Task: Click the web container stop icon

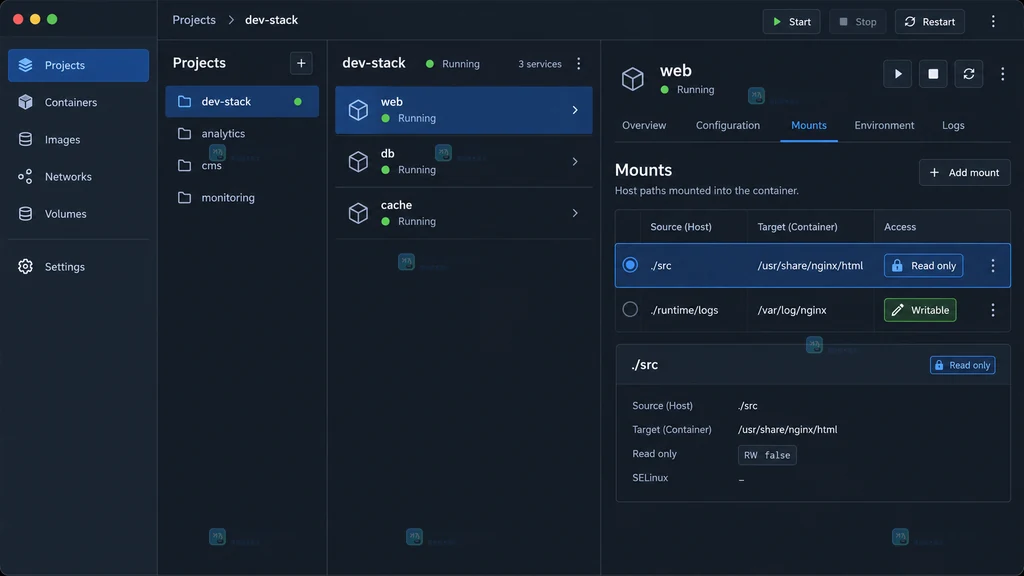Action: pyautogui.click(x=933, y=74)
